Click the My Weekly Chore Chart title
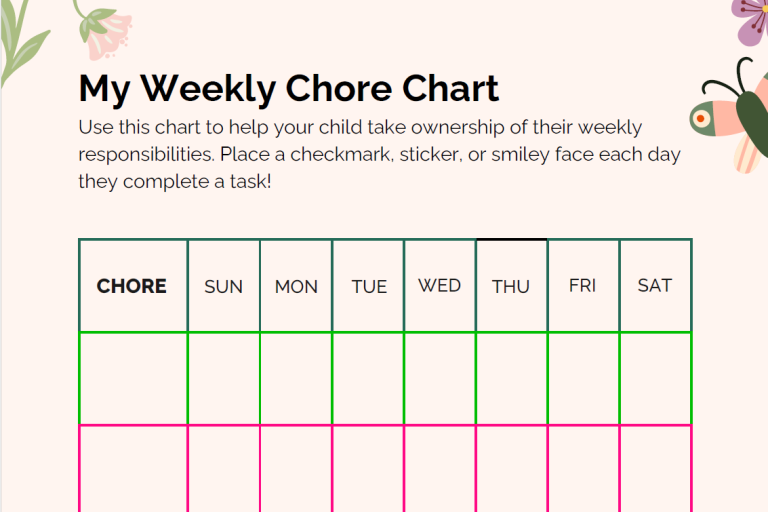 288,89
